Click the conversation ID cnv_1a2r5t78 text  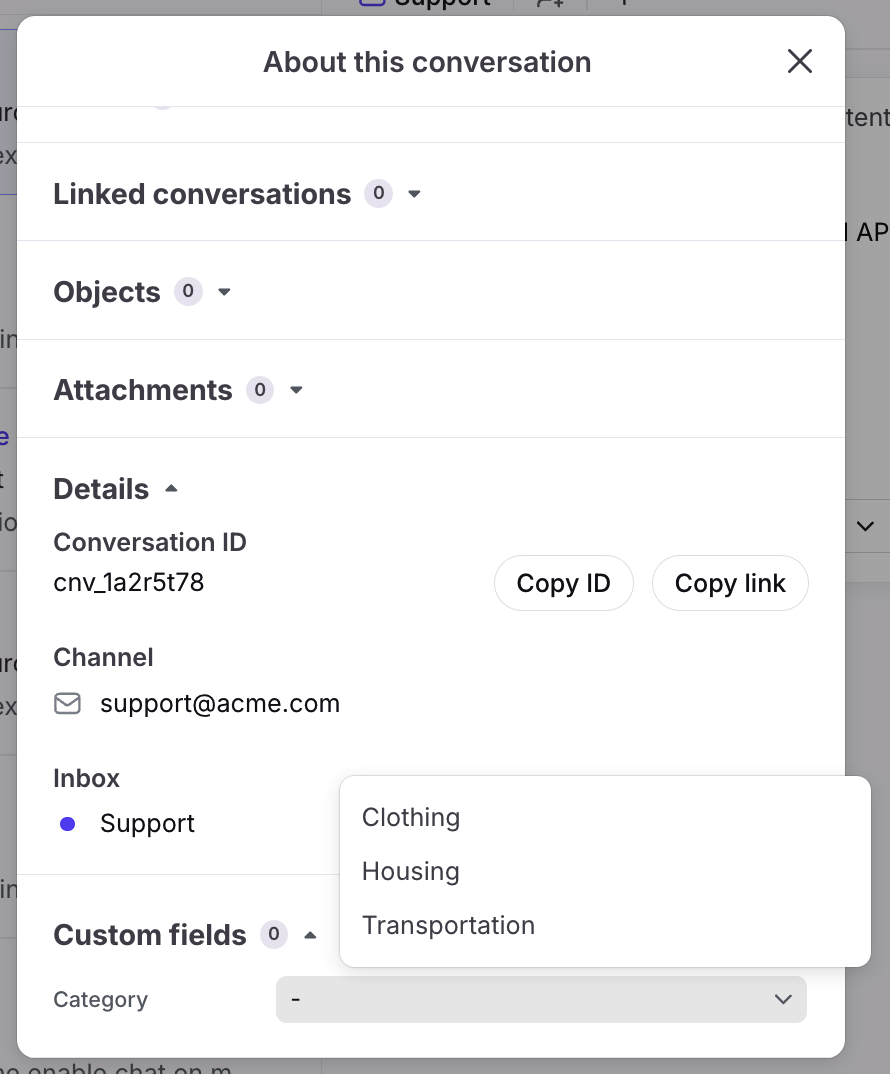click(x=129, y=583)
